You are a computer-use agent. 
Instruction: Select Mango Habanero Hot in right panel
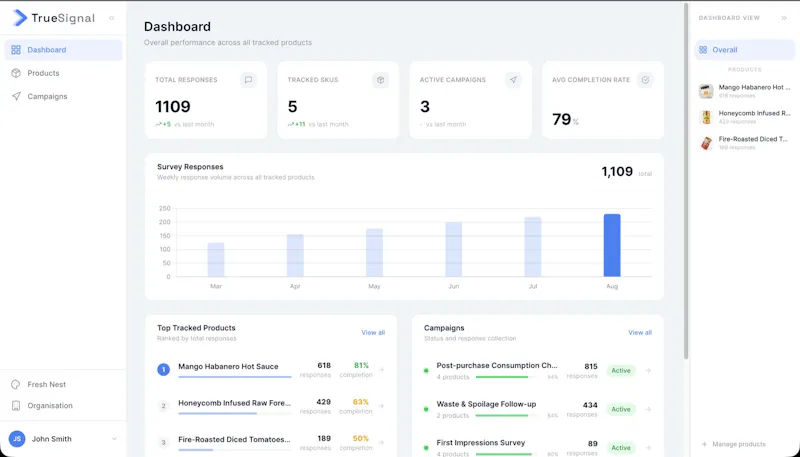point(744,91)
